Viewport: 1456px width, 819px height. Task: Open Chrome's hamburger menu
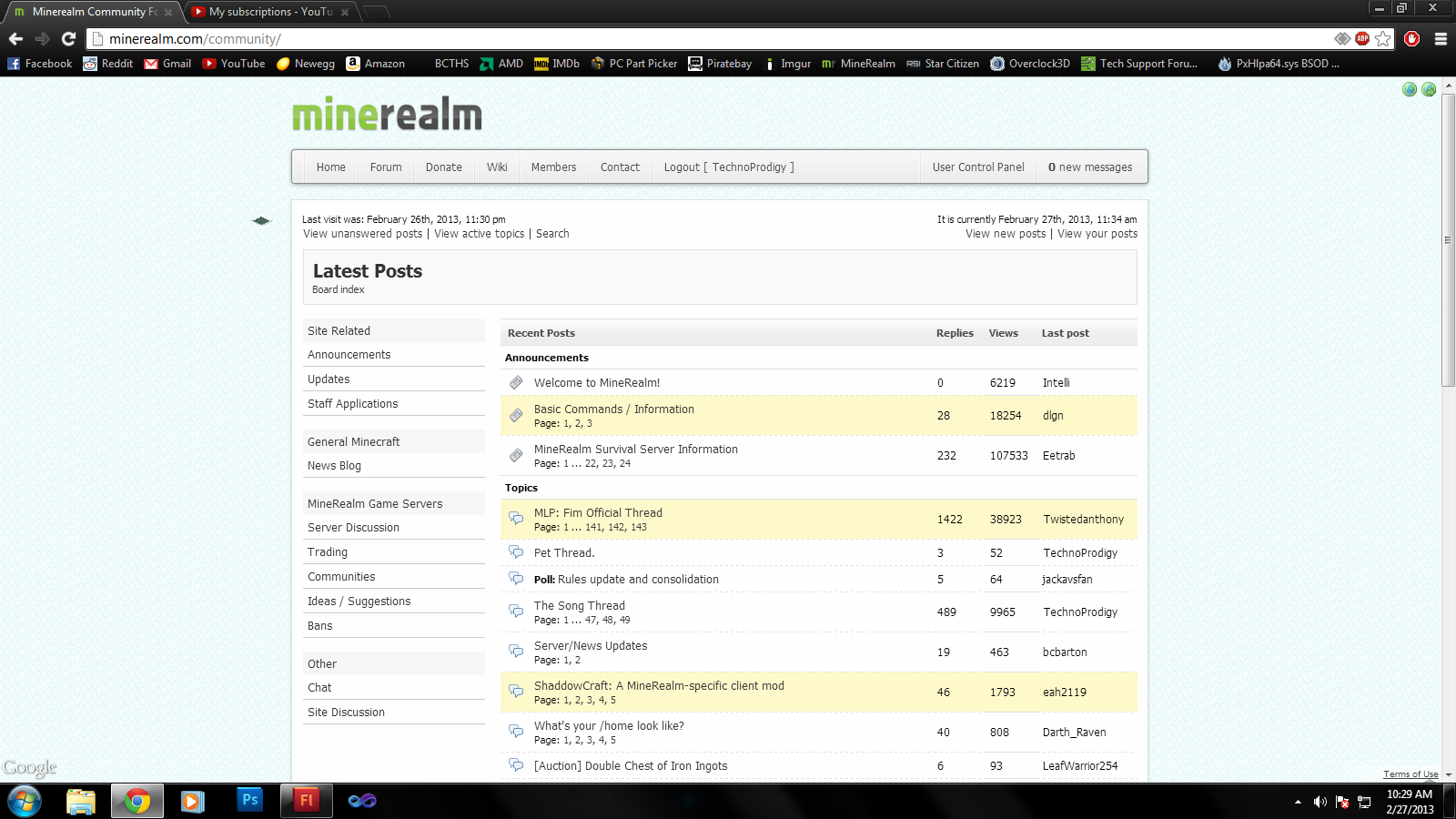pyautogui.click(x=1441, y=38)
